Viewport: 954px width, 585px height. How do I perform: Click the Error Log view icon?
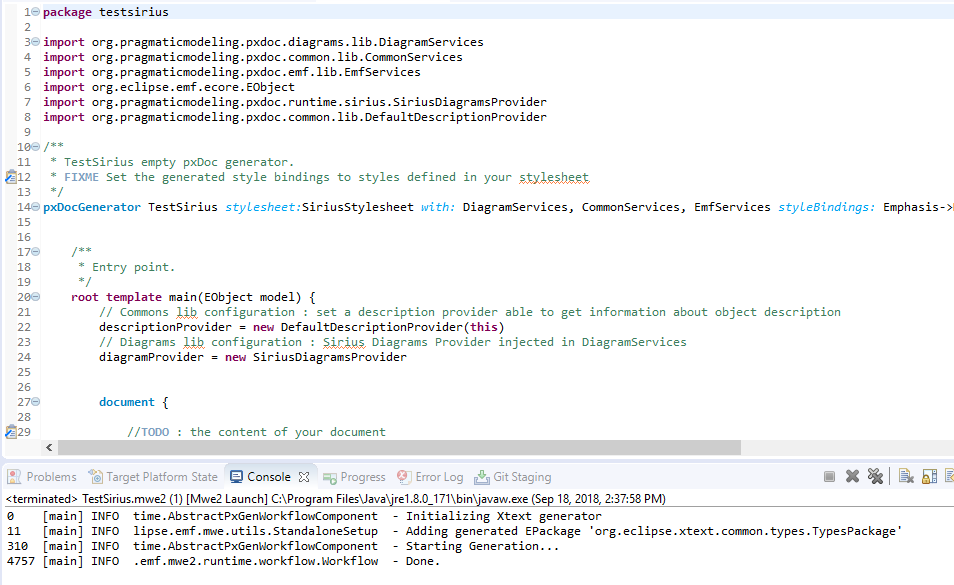pos(404,477)
